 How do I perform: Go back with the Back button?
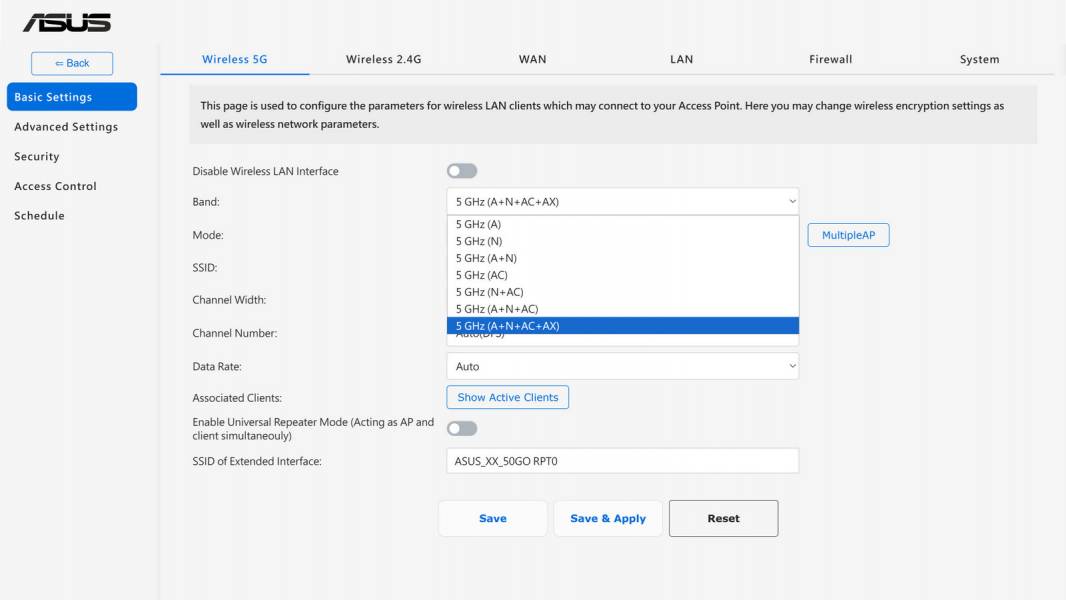(72, 63)
